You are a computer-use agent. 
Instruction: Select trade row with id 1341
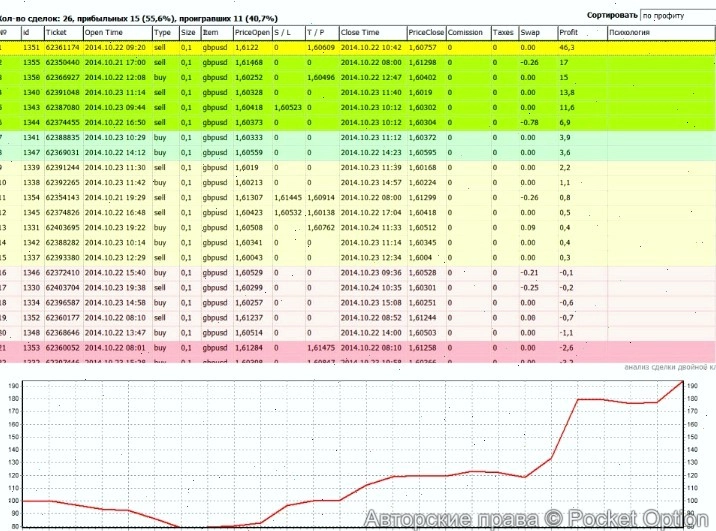pyautogui.click(x=30, y=137)
